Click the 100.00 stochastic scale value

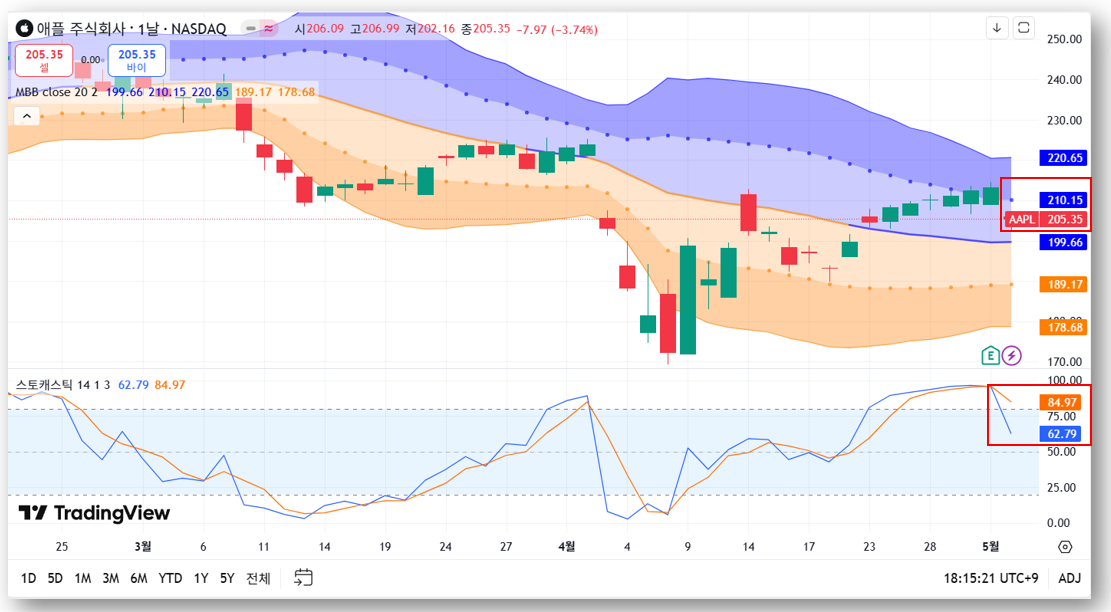click(1064, 380)
